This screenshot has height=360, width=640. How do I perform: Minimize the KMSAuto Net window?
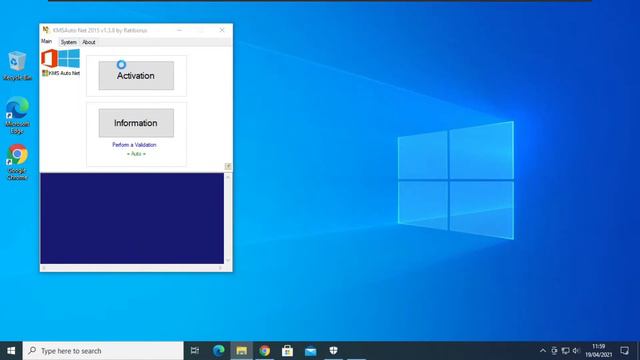[x=180, y=30]
